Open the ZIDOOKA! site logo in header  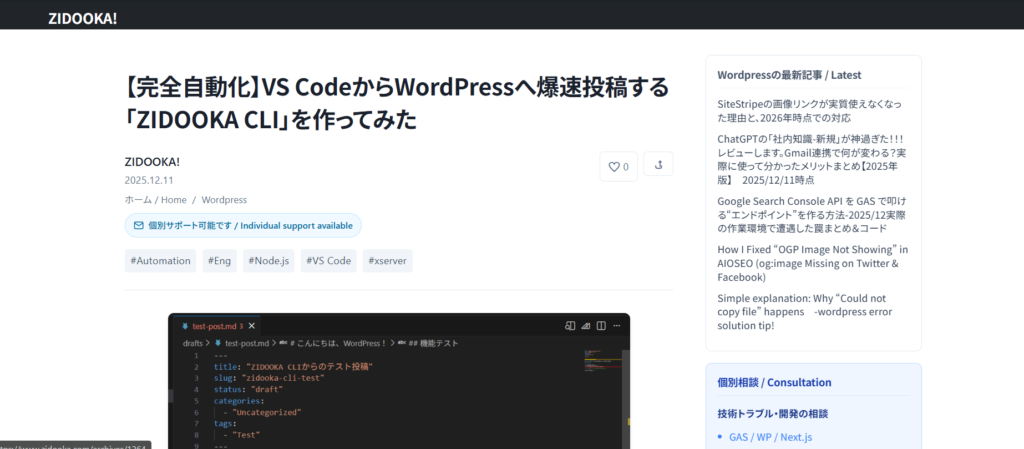pyautogui.click(x=83, y=17)
